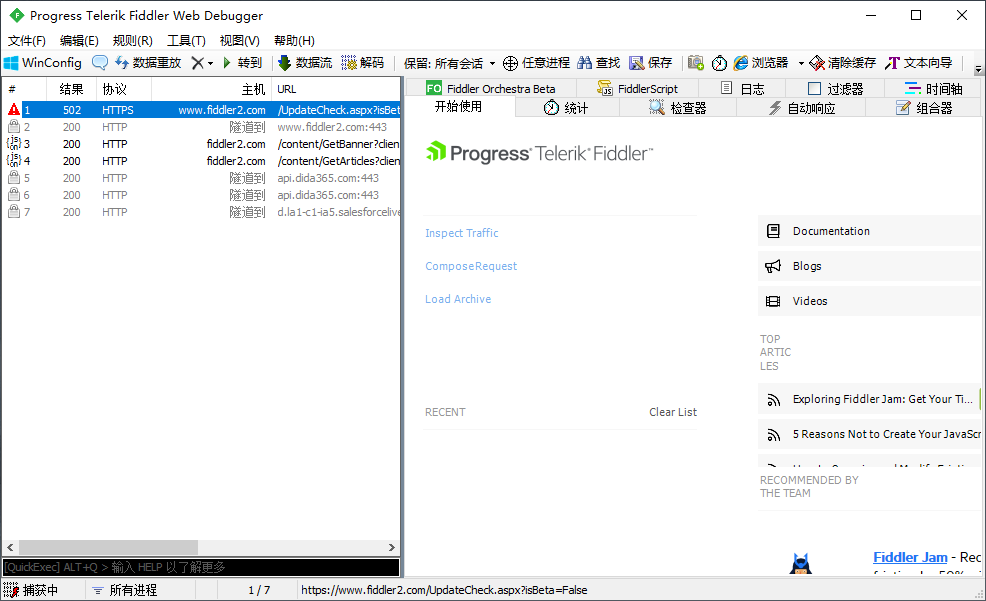This screenshot has height=601, width=986.
Task: Click the sessions list horizontal scrollbar
Action: coord(200,548)
